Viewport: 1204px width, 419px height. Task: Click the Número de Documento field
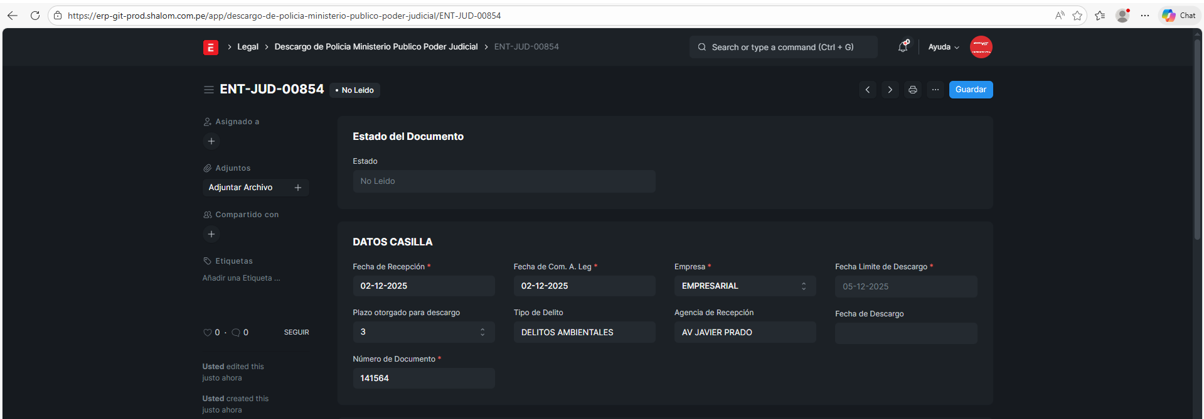[423, 378]
